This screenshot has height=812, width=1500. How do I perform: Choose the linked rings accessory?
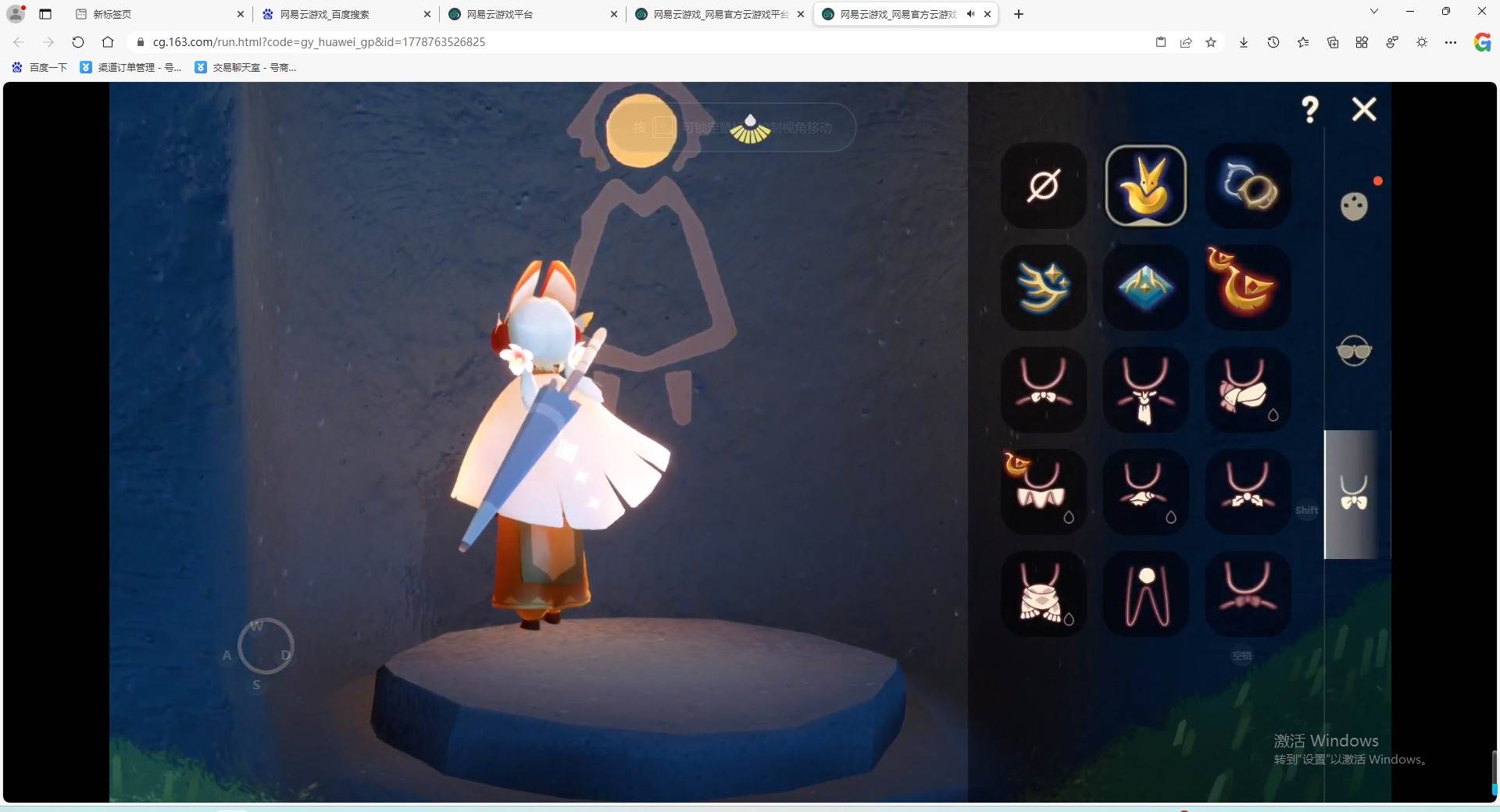click(1248, 186)
